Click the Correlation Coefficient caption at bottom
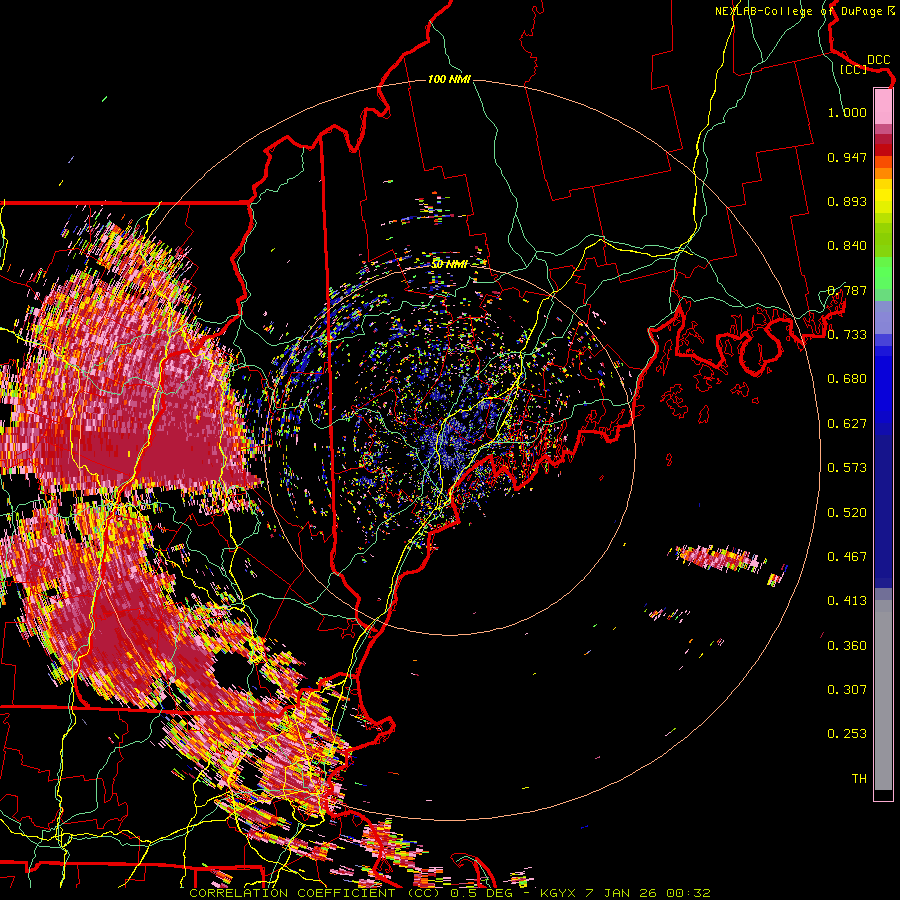The width and height of the screenshot is (900, 900). tap(449, 893)
